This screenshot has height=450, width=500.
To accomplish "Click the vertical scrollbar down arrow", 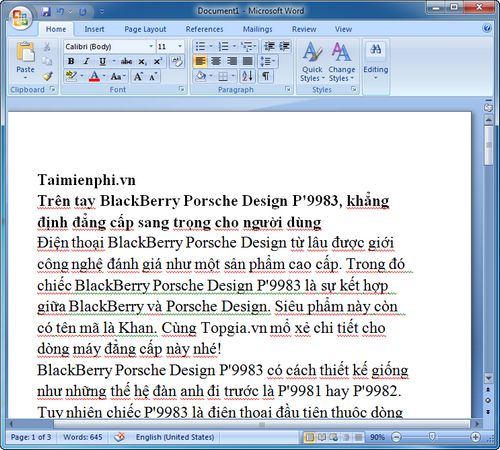I will click(x=489, y=378).
